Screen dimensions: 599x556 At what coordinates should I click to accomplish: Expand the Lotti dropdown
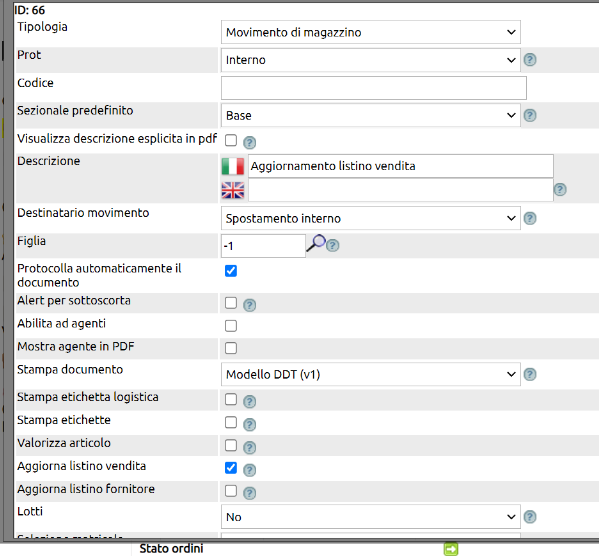pyautogui.click(x=371, y=517)
